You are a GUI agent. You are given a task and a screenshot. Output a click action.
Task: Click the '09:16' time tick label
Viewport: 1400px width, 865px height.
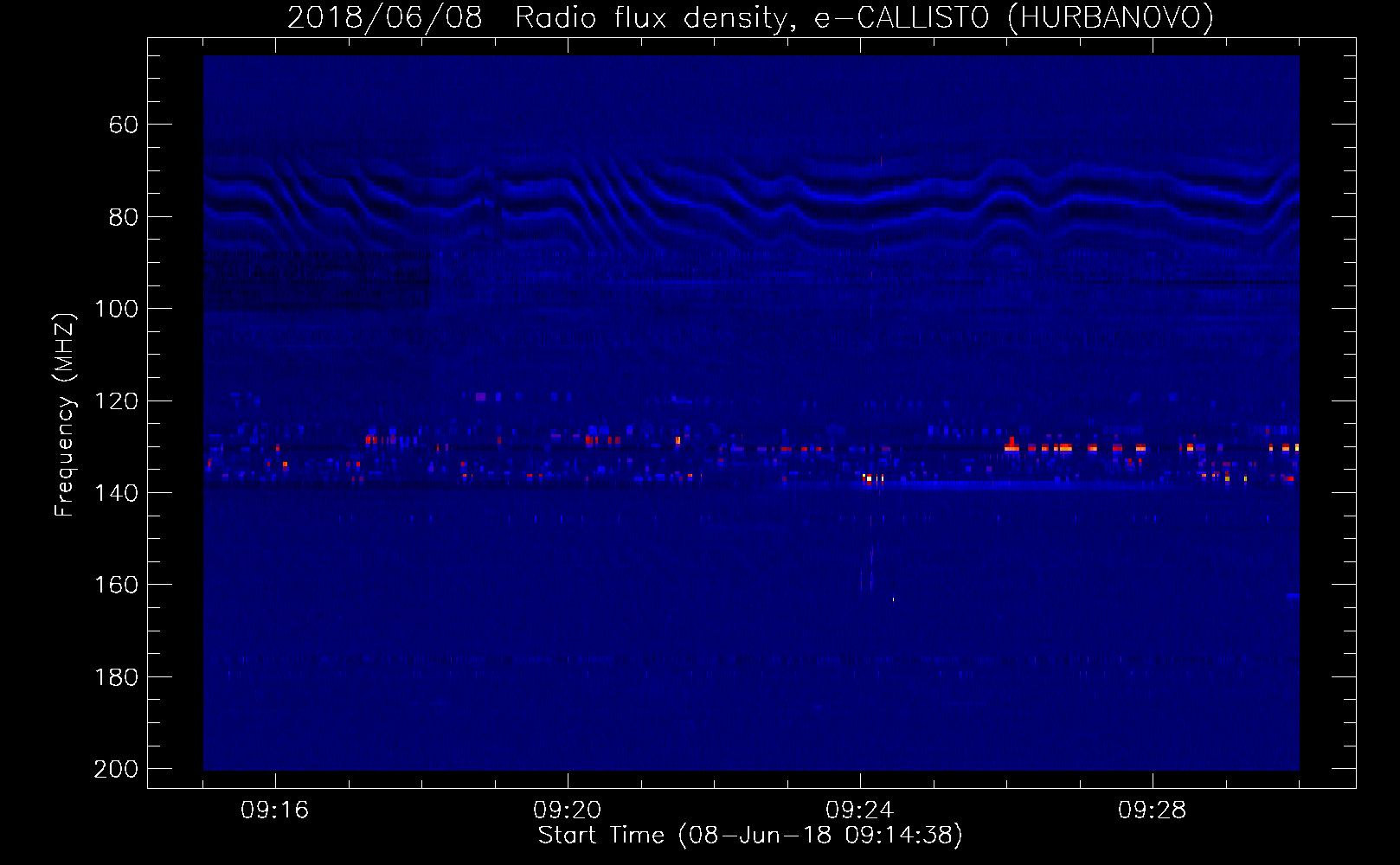click(274, 810)
